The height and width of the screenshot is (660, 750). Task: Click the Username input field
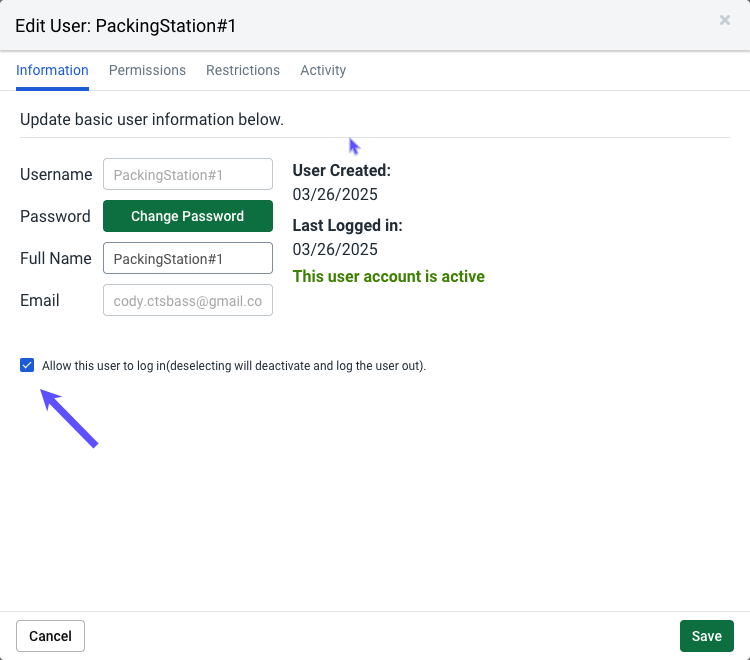tap(188, 174)
